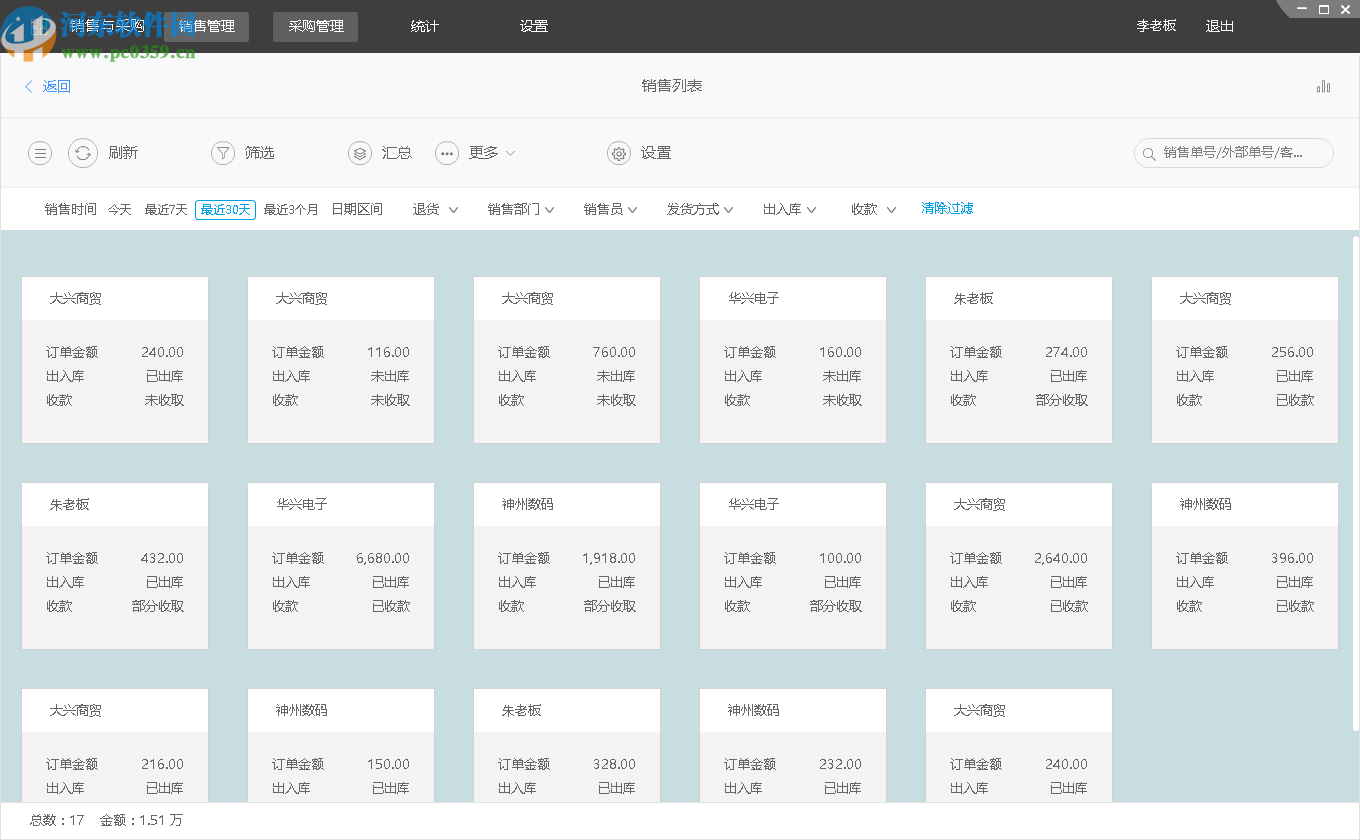Click the magnifier icon in the search box
The height and width of the screenshot is (840, 1360).
coord(1148,153)
